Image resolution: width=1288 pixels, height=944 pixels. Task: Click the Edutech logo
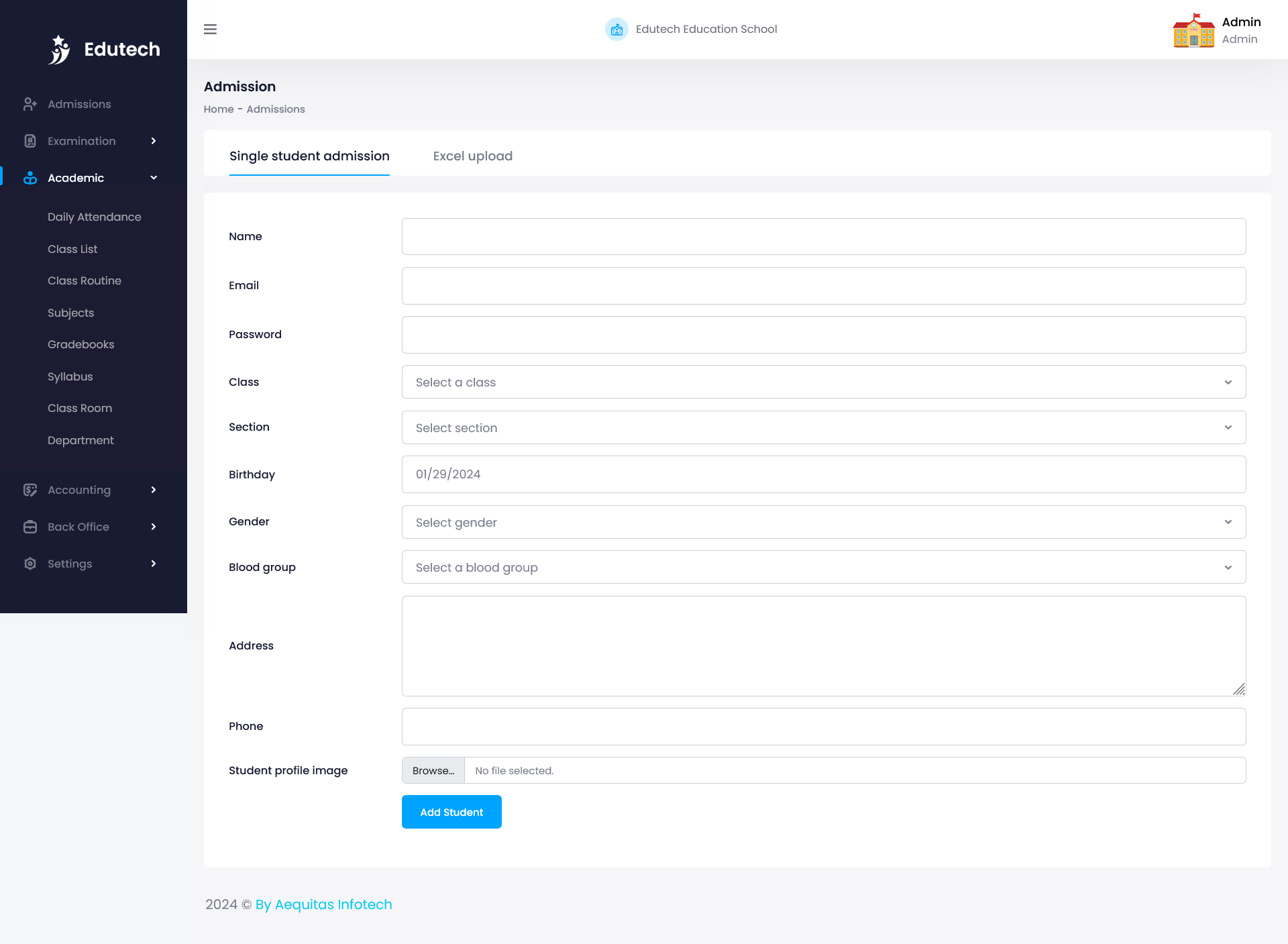(x=104, y=48)
